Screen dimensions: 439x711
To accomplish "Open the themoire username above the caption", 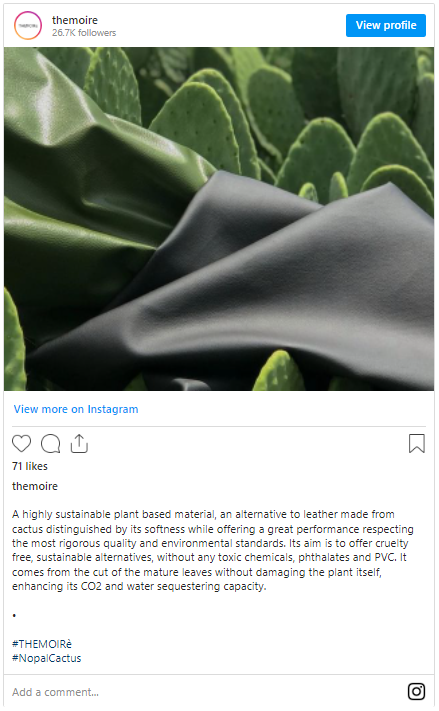I will [x=35, y=486].
